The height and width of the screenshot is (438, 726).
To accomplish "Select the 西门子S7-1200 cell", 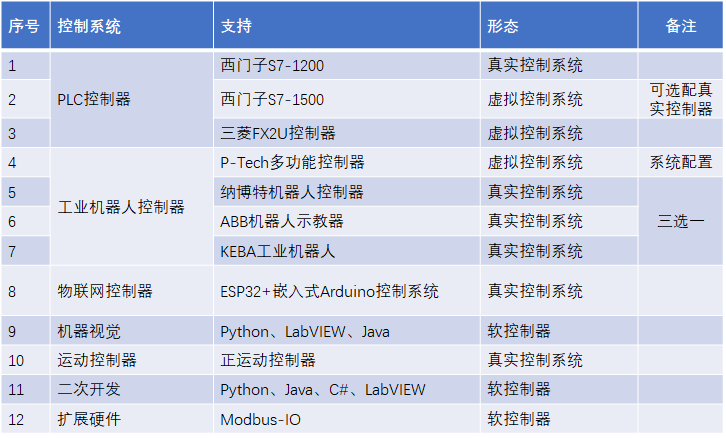I will pos(347,65).
